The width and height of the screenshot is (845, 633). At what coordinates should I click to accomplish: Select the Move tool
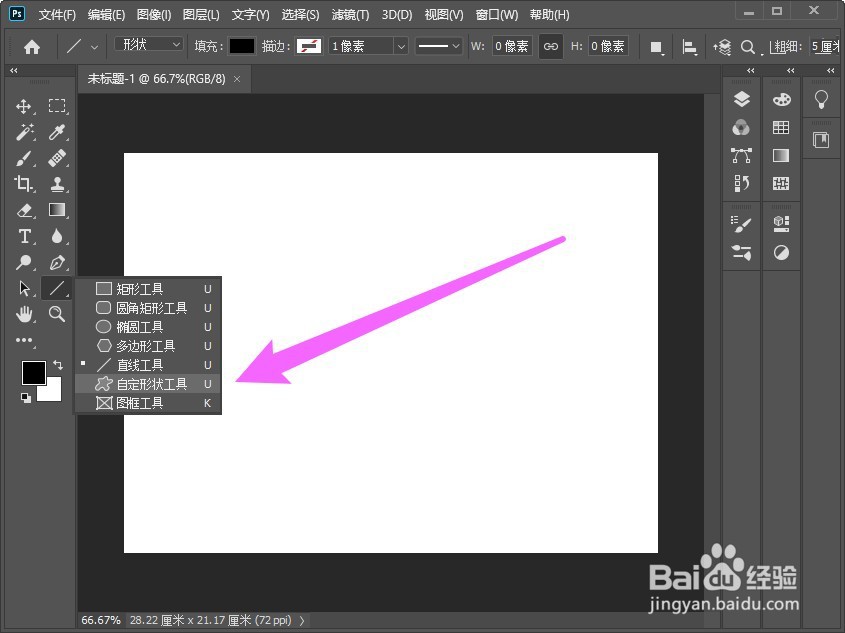[x=24, y=106]
